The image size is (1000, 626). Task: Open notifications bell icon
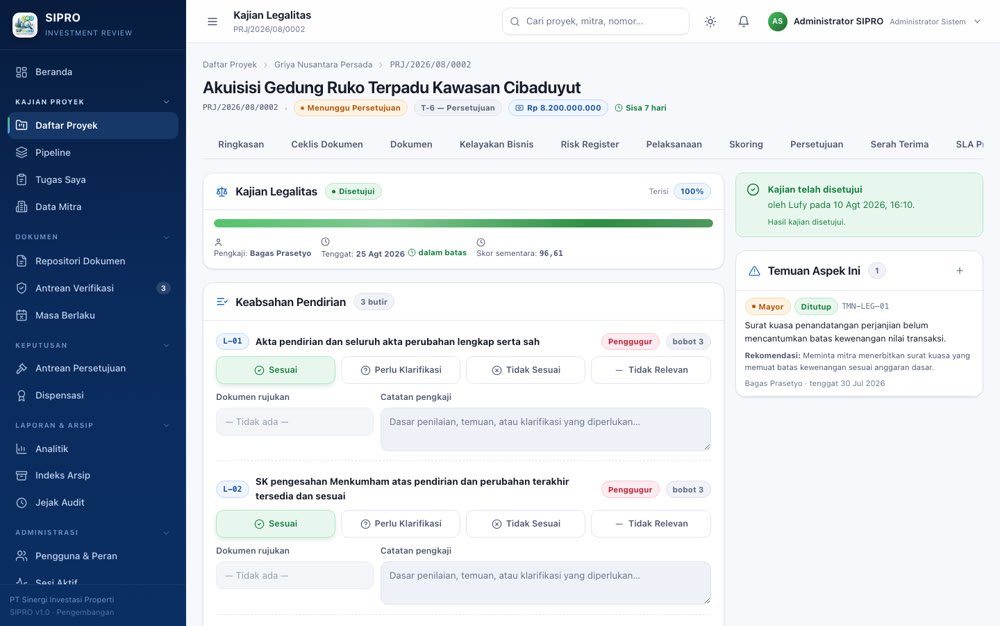pyautogui.click(x=744, y=22)
